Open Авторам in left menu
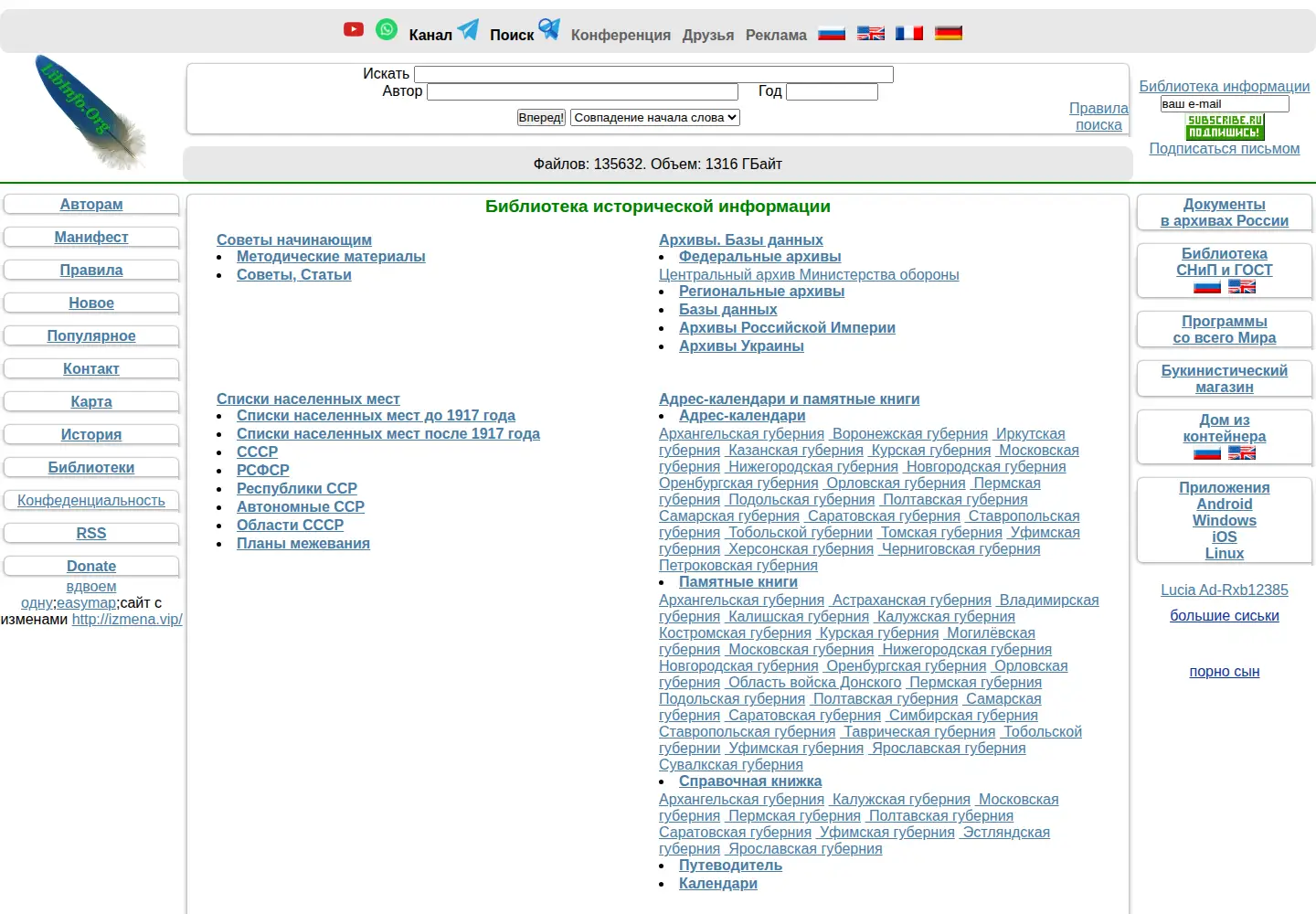Screen dimensions: 1316x914 91,205
